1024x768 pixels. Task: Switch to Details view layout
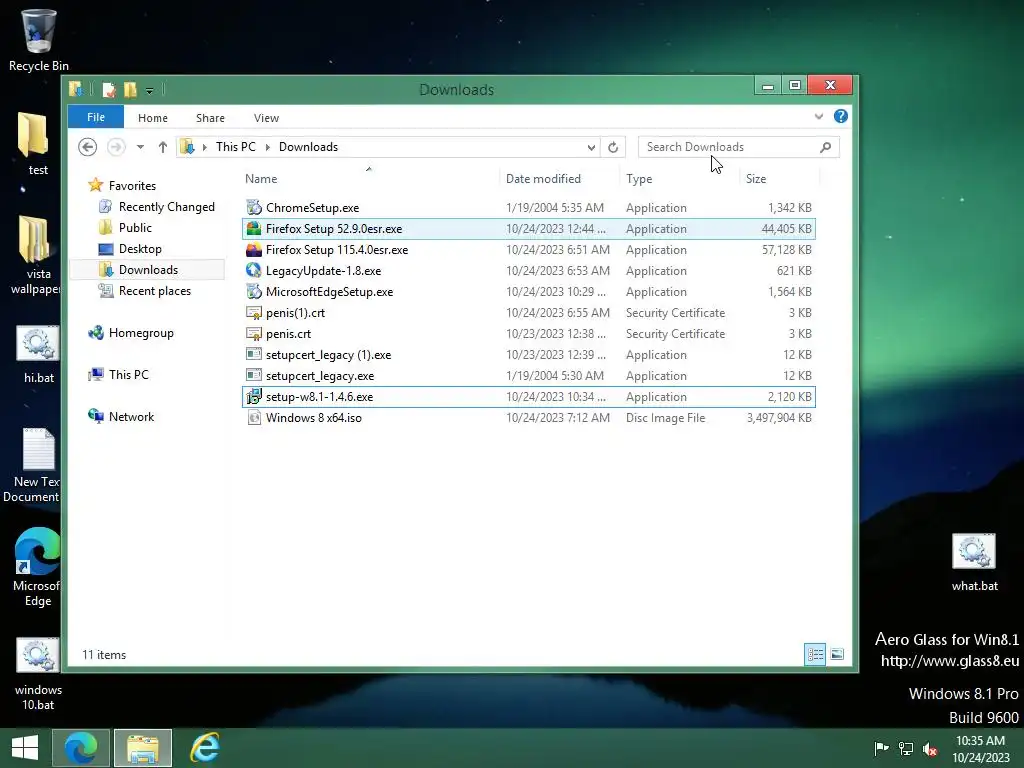[815, 654]
